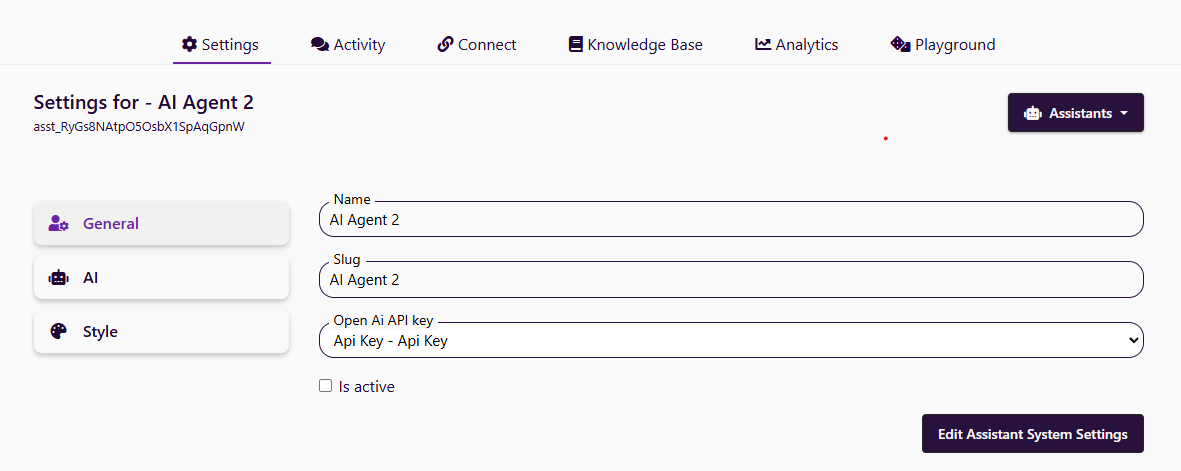Click the dice icon beside Playground
Image resolution: width=1181 pixels, height=471 pixels.
click(900, 44)
